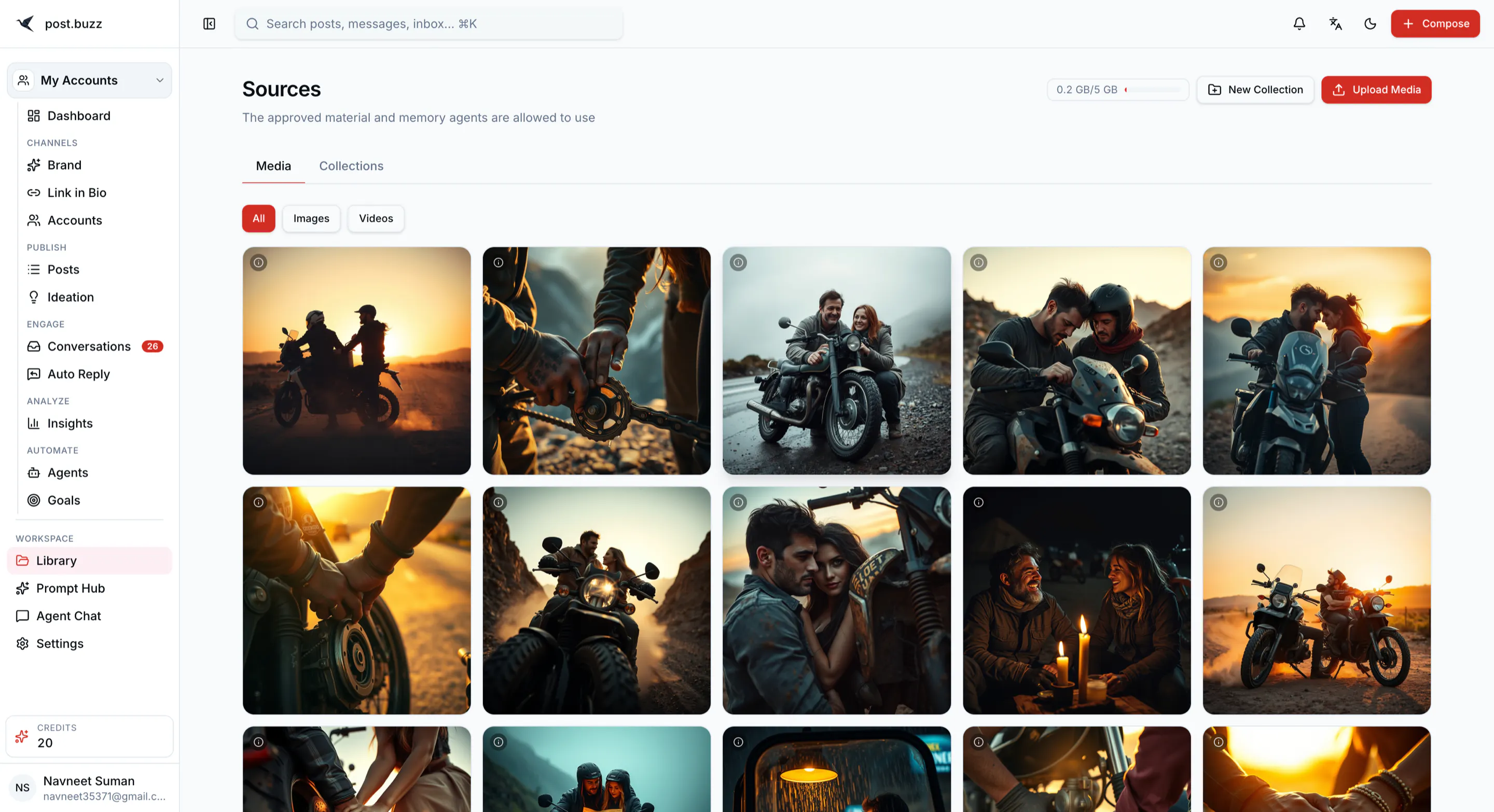Open the notifications bell

point(1299,24)
